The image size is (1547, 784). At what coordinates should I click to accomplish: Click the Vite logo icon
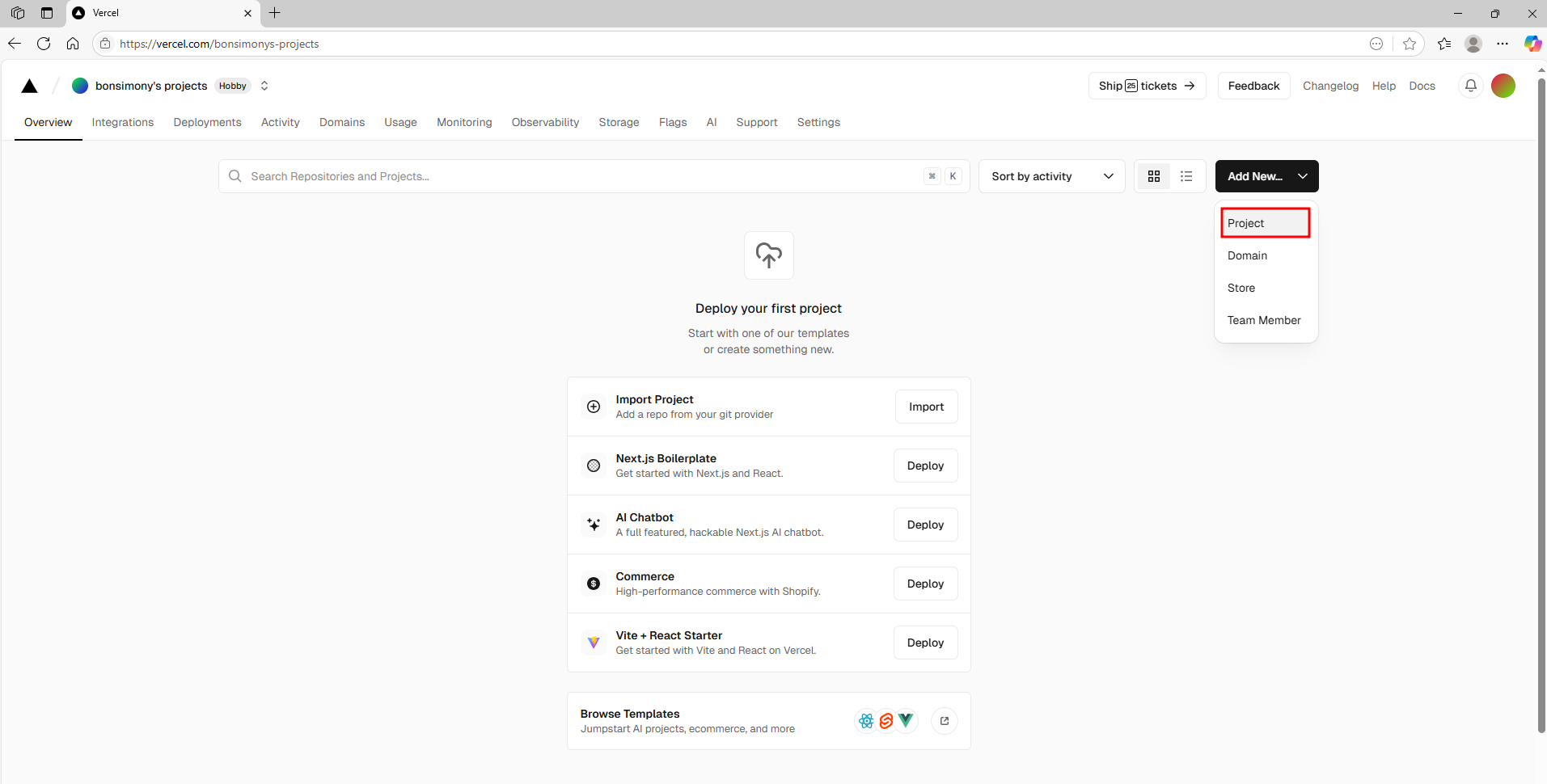point(594,643)
